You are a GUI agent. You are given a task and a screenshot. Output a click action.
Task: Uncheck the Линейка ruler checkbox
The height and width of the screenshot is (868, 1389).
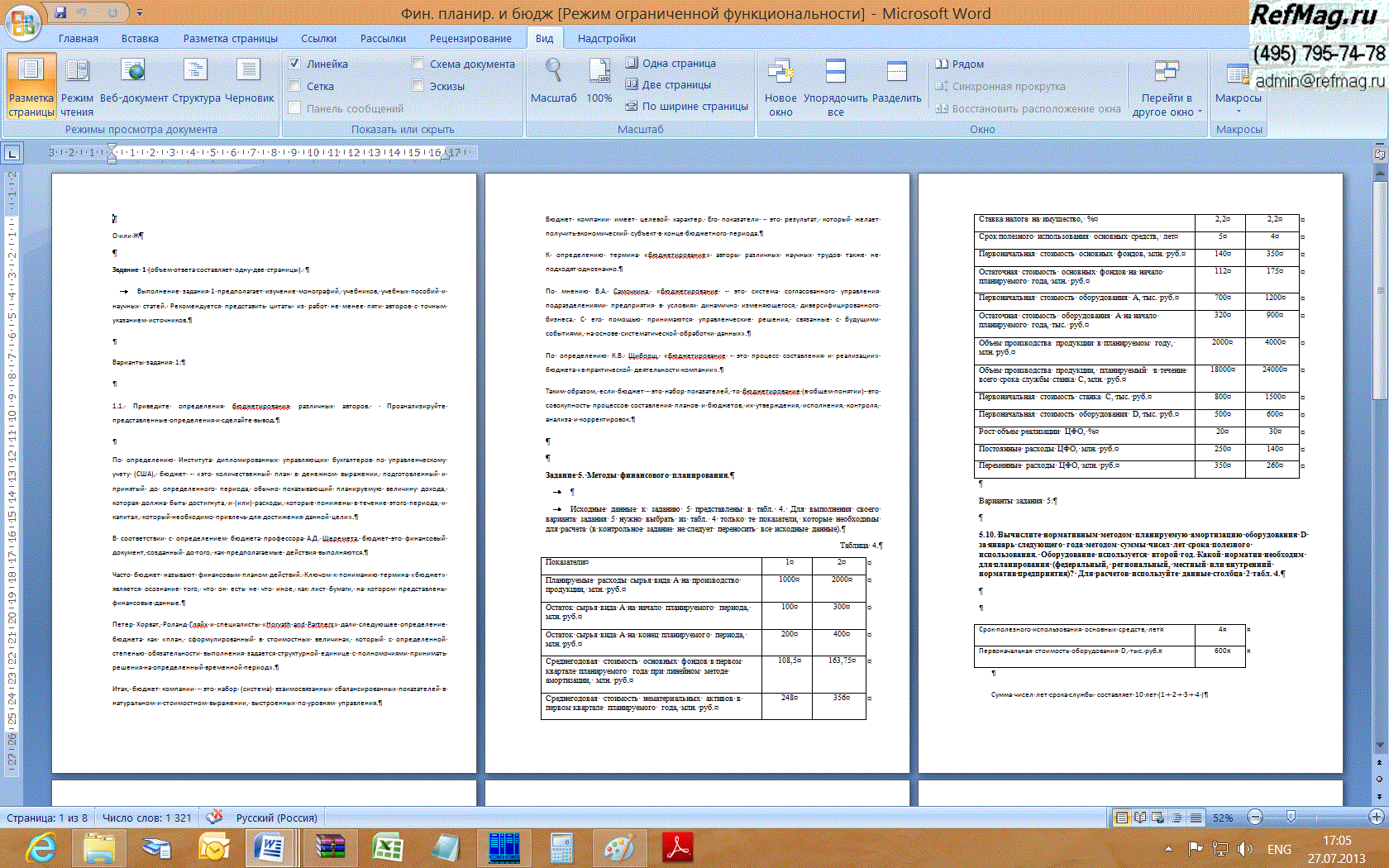click(x=294, y=64)
